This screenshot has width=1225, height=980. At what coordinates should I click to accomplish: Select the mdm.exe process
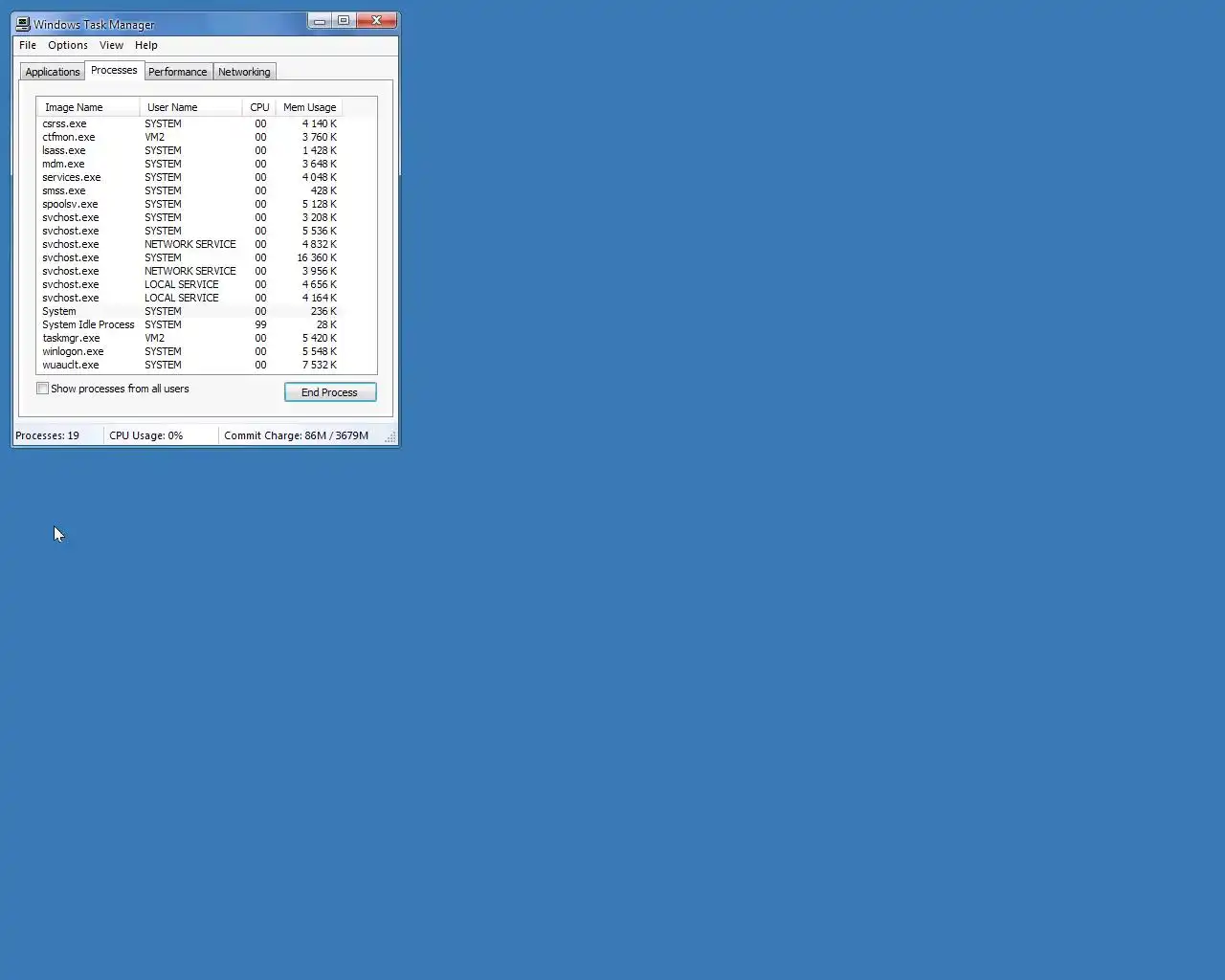[189, 164]
